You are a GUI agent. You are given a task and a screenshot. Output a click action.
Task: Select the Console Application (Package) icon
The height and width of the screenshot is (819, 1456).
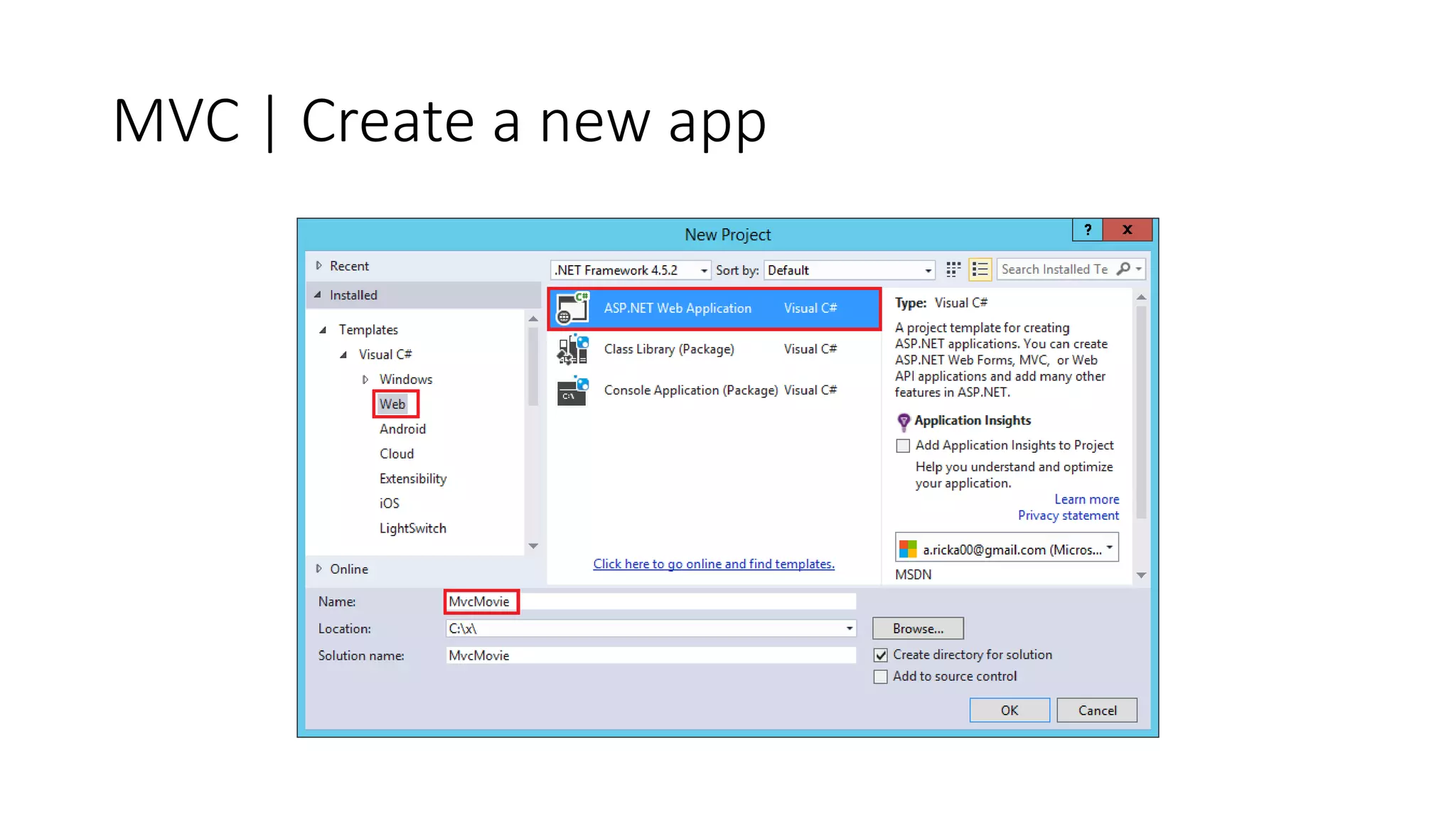click(573, 391)
